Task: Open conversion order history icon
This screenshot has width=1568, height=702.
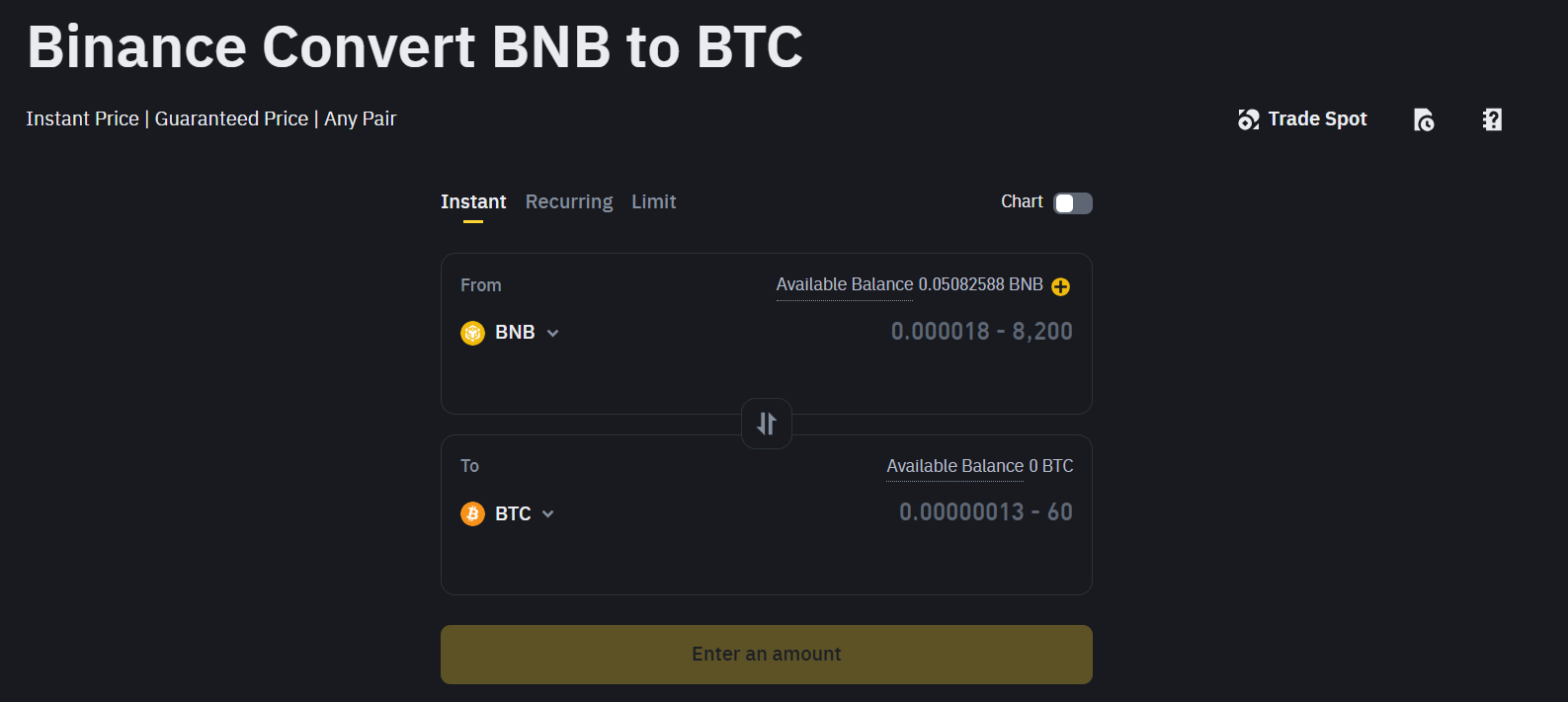Action: point(1424,119)
